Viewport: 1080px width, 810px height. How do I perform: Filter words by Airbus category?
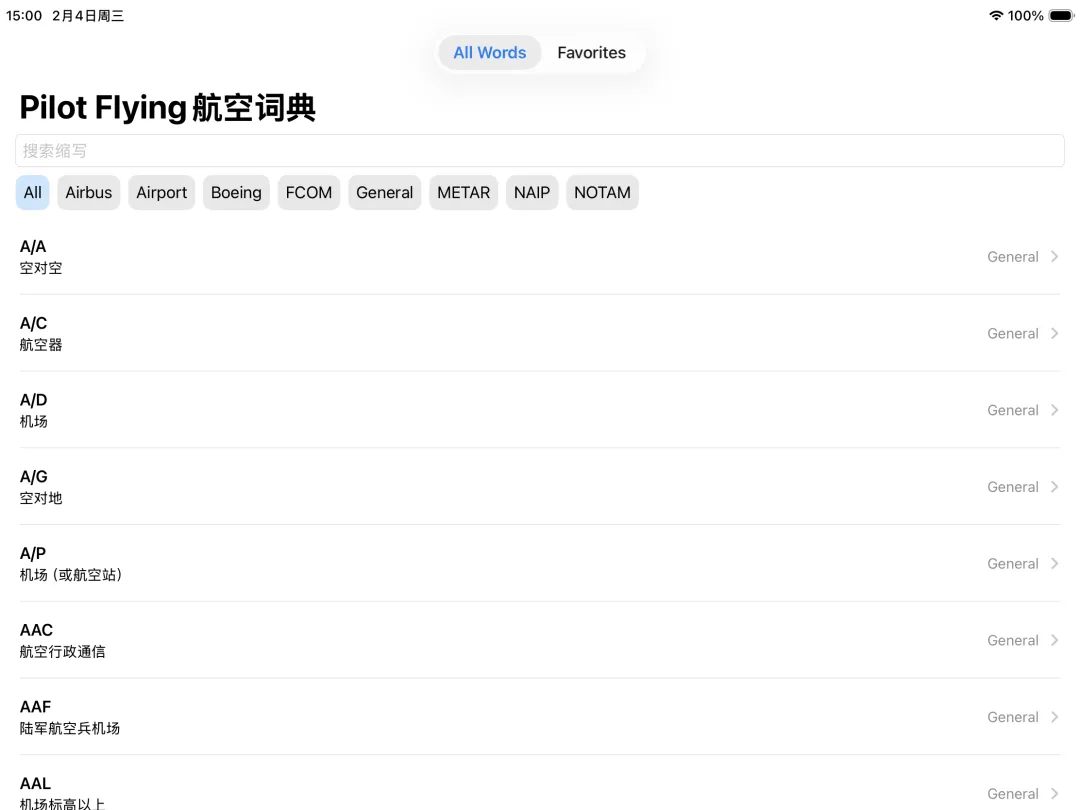(x=89, y=193)
